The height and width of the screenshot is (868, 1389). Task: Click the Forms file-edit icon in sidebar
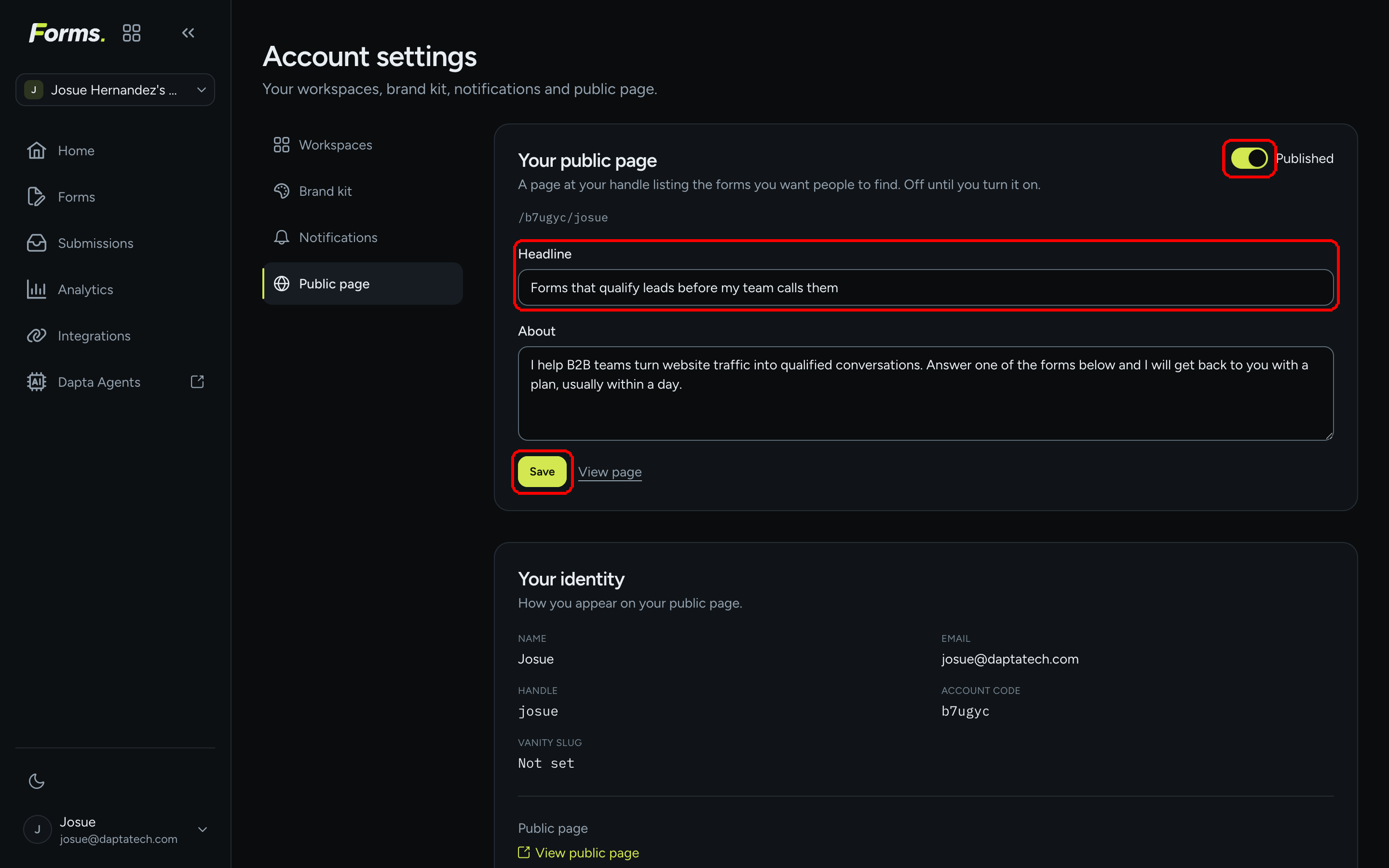(37, 197)
